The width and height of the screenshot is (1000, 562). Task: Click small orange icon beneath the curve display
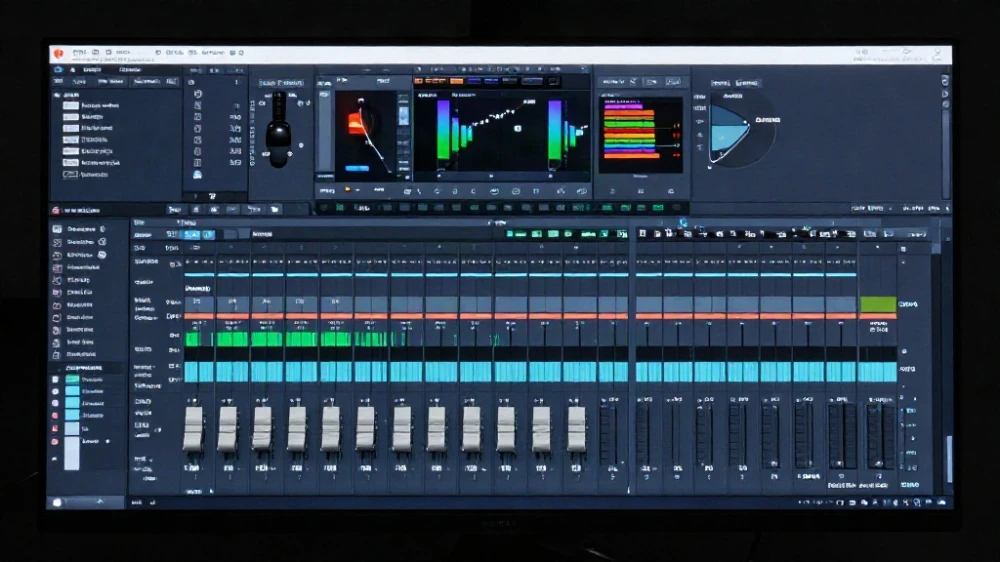[x=348, y=190]
